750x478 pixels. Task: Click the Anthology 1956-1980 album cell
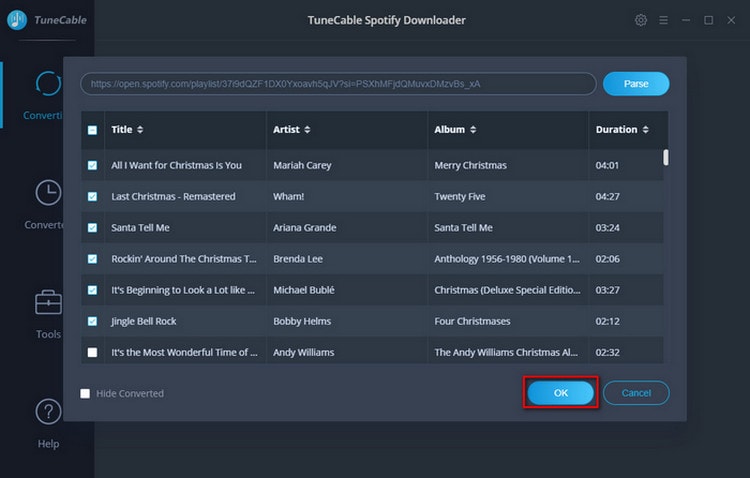[x=507, y=259]
